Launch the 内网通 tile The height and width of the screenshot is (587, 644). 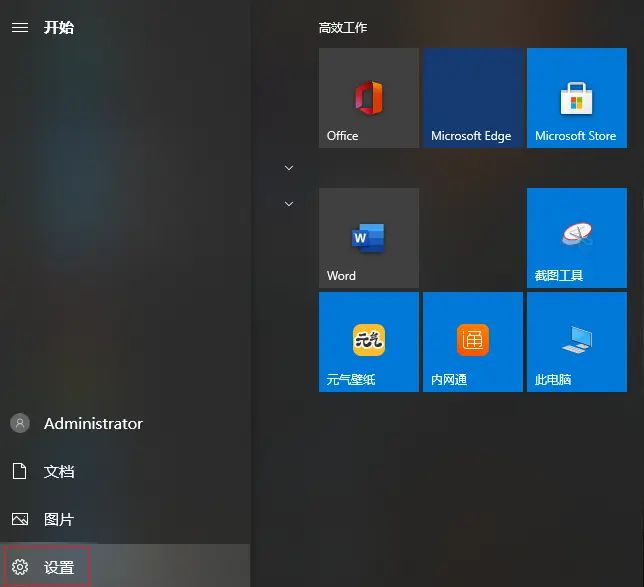tap(472, 342)
